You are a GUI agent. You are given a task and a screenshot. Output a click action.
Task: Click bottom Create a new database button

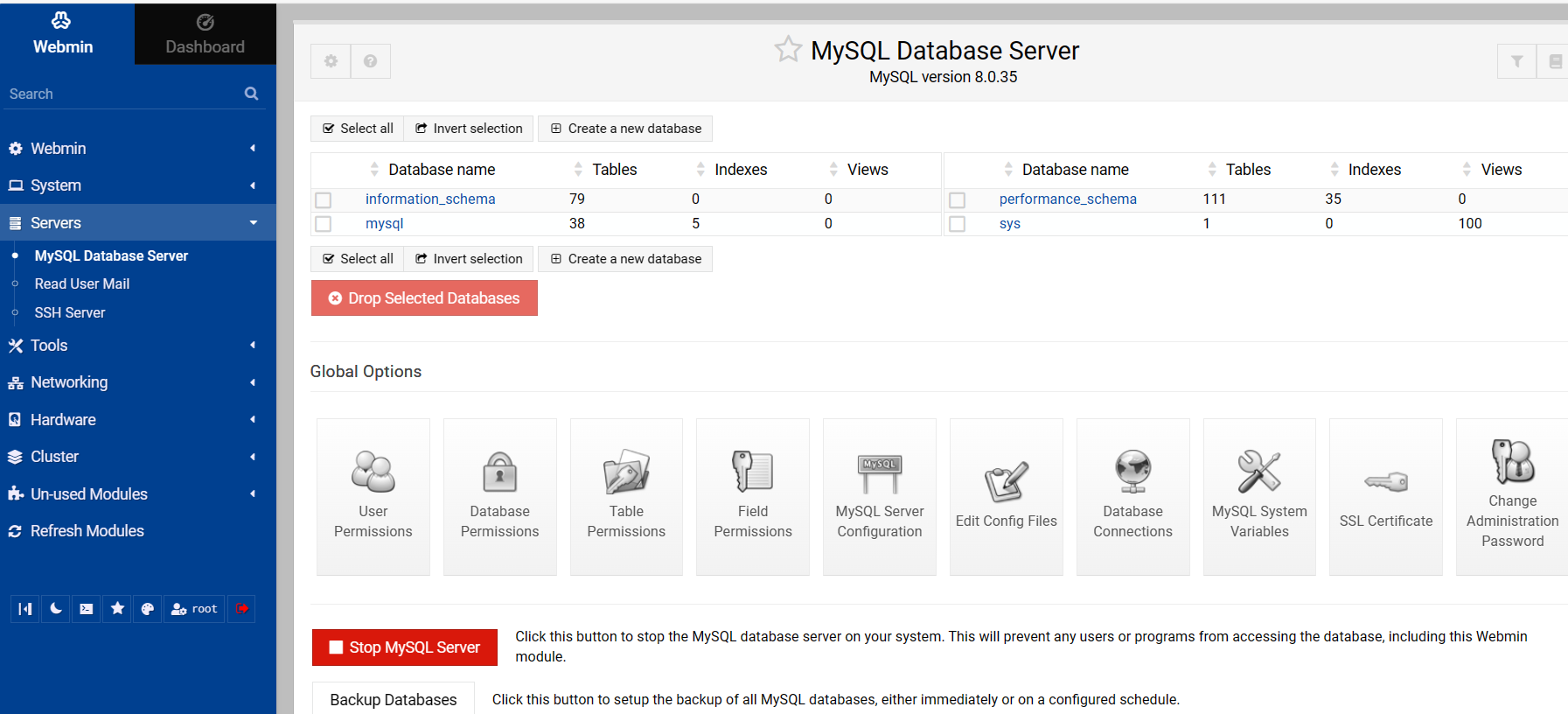625,259
